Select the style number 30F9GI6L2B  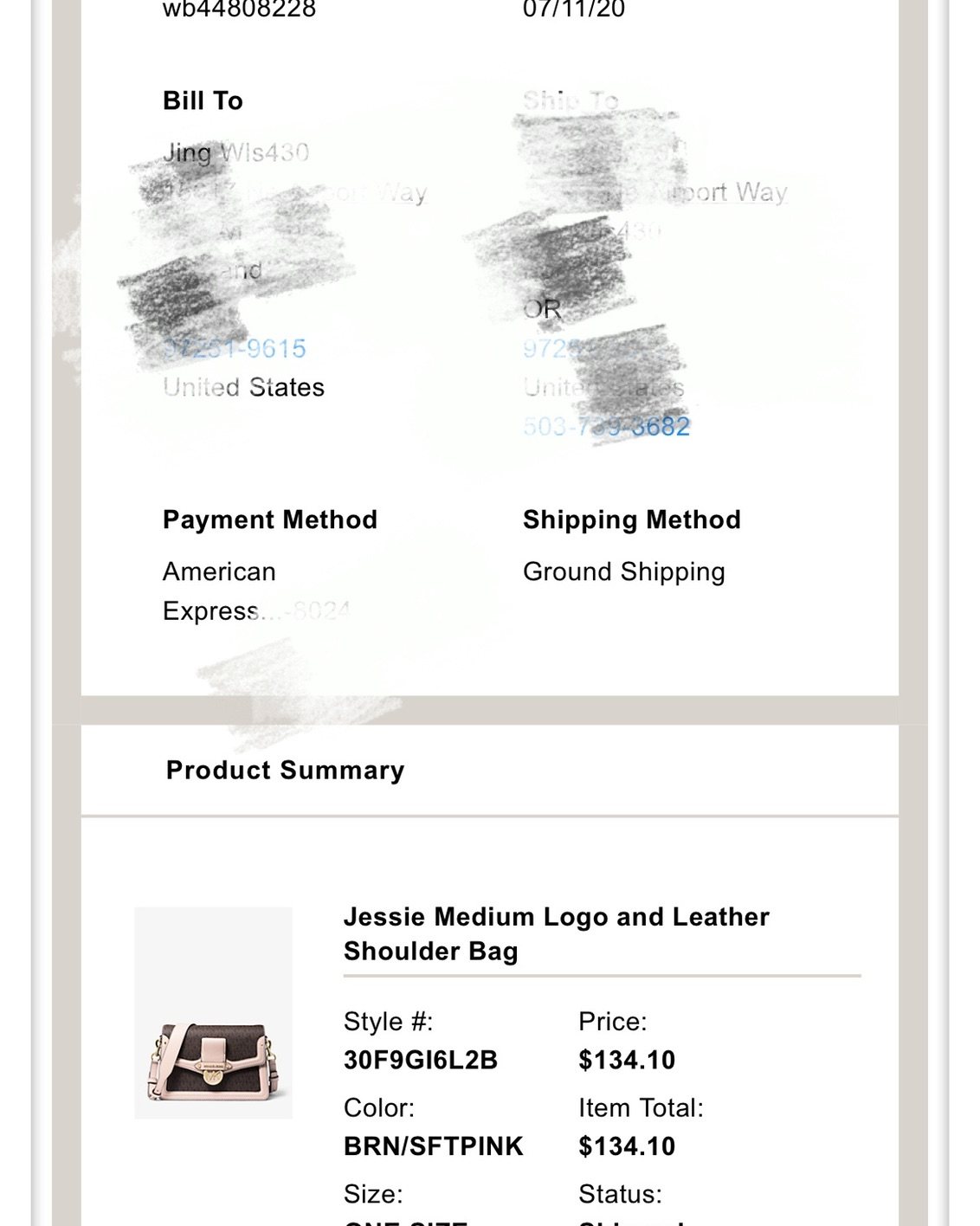point(421,1060)
